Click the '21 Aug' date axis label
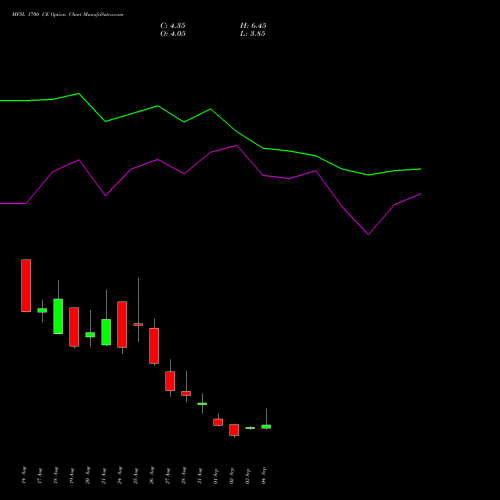 (104, 475)
